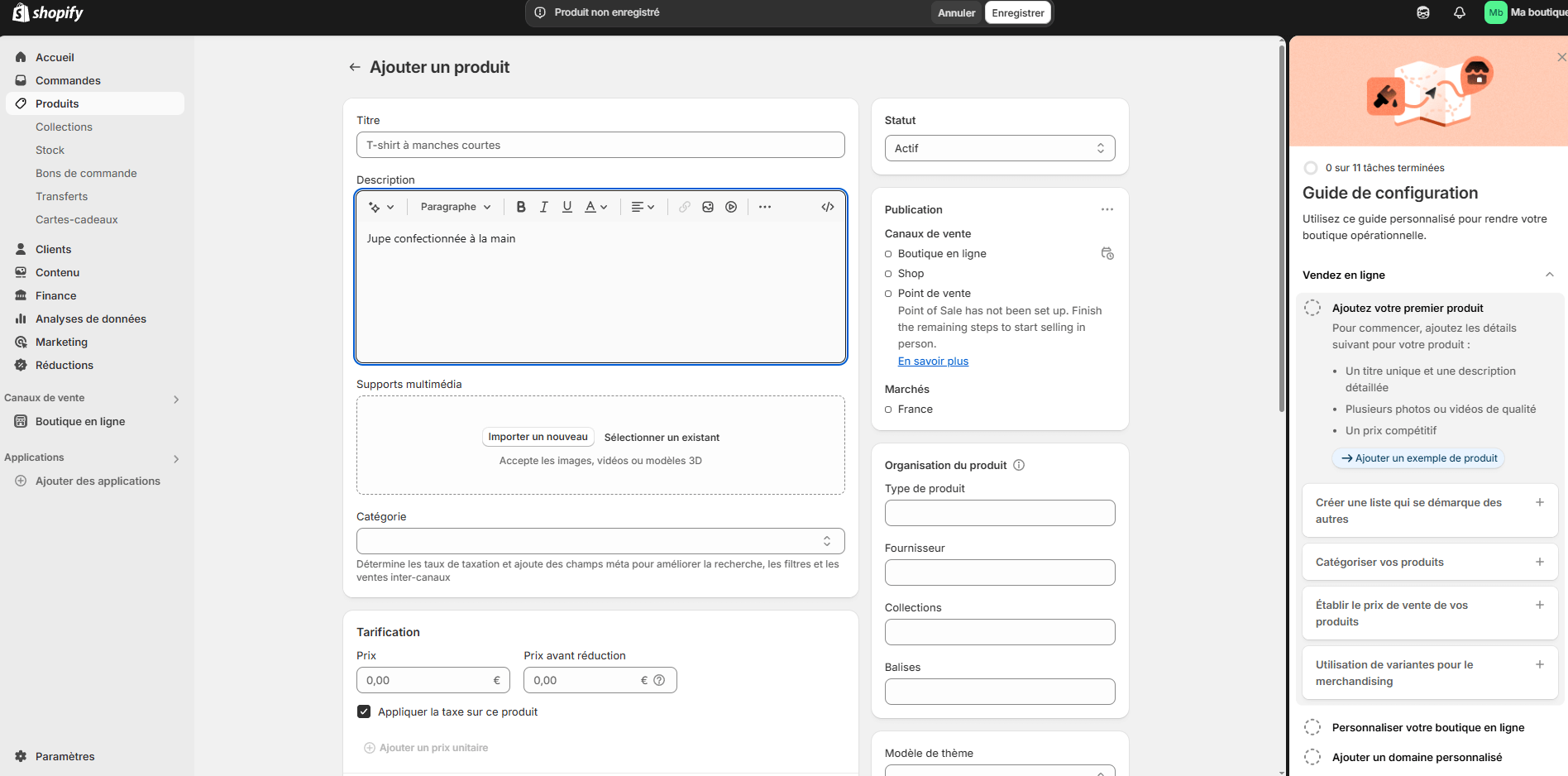This screenshot has height=776, width=1568.
Task: Toggle Personnaliser votre boutique en ligne task circle
Action: 1312,727
